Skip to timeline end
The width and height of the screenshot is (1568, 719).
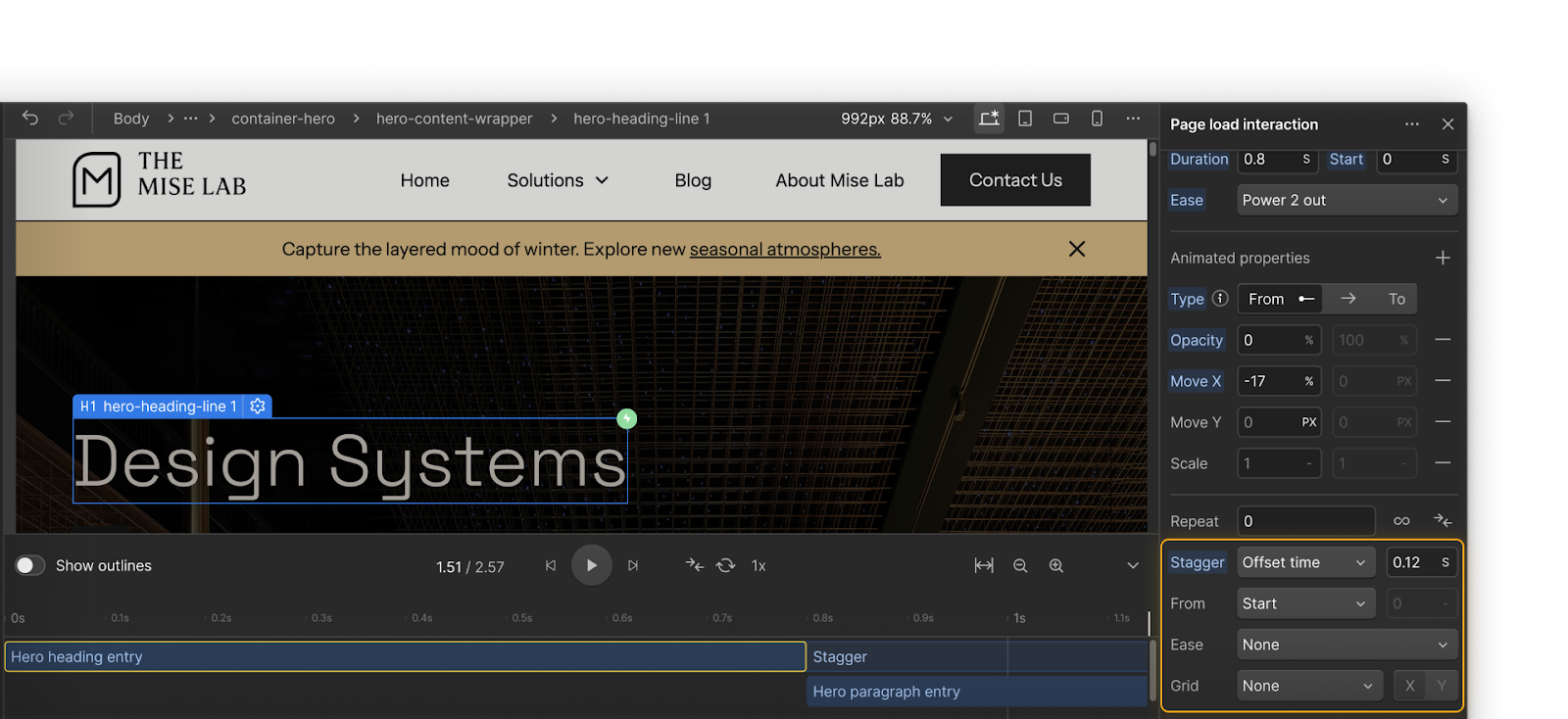click(633, 565)
